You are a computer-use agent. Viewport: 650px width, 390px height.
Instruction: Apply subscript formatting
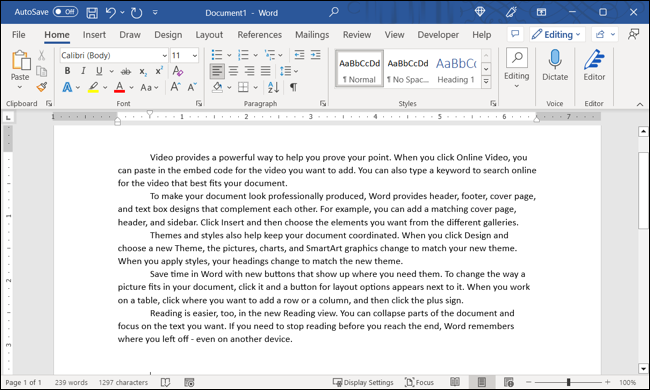point(143,72)
